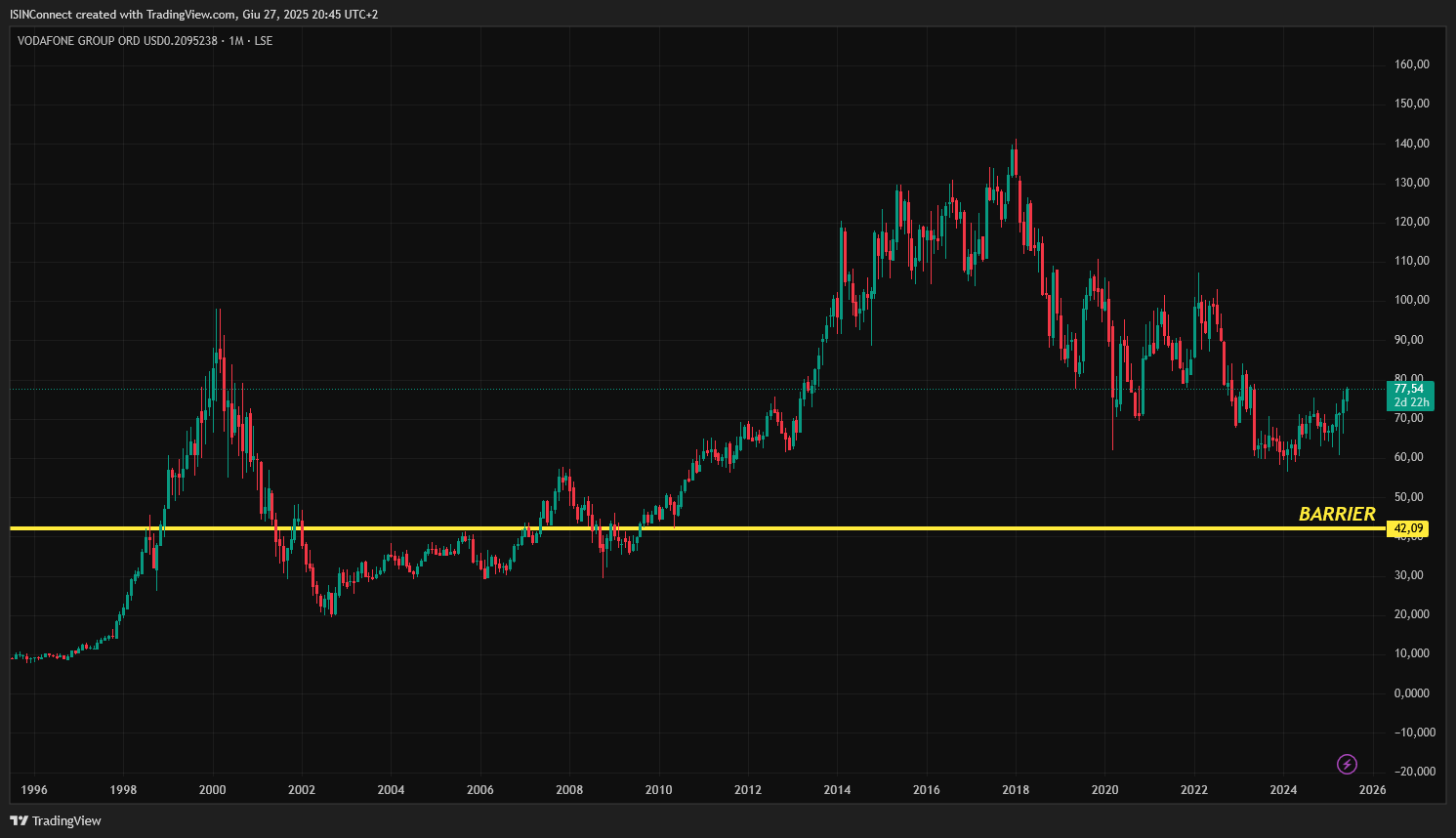Click the 2016 year on time axis

[927, 790]
